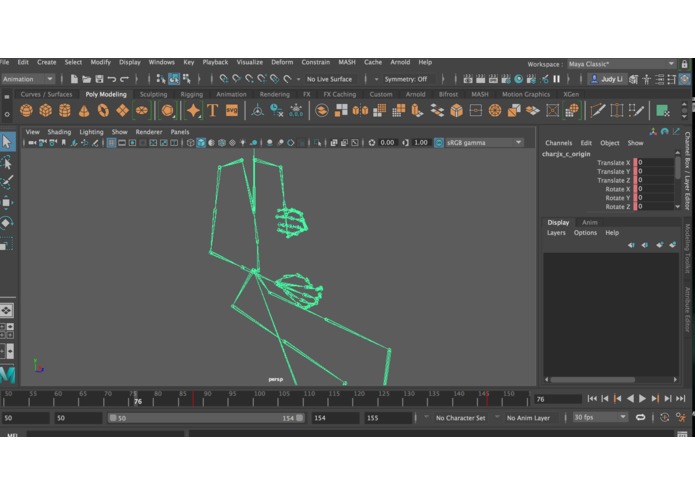695x494 pixels.
Task: Toggle select by object type mode
Action: (x=174, y=79)
